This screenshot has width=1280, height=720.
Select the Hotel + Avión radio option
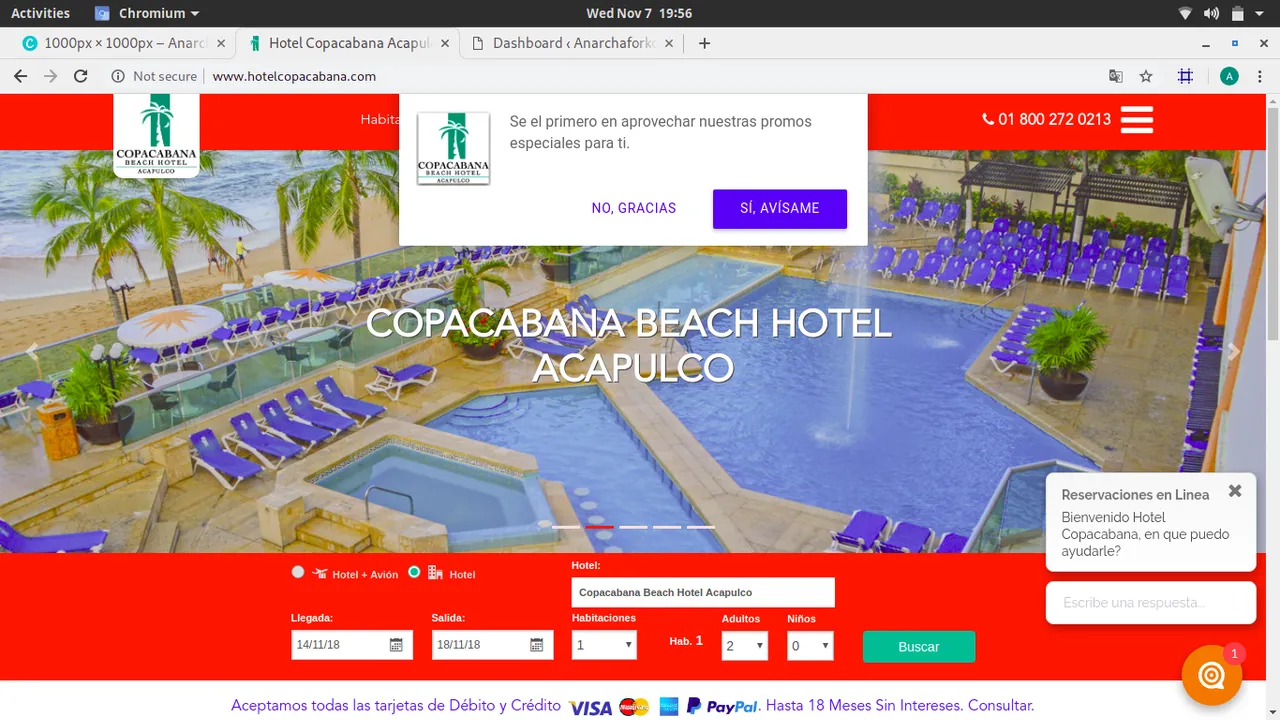(x=298, y=572)
